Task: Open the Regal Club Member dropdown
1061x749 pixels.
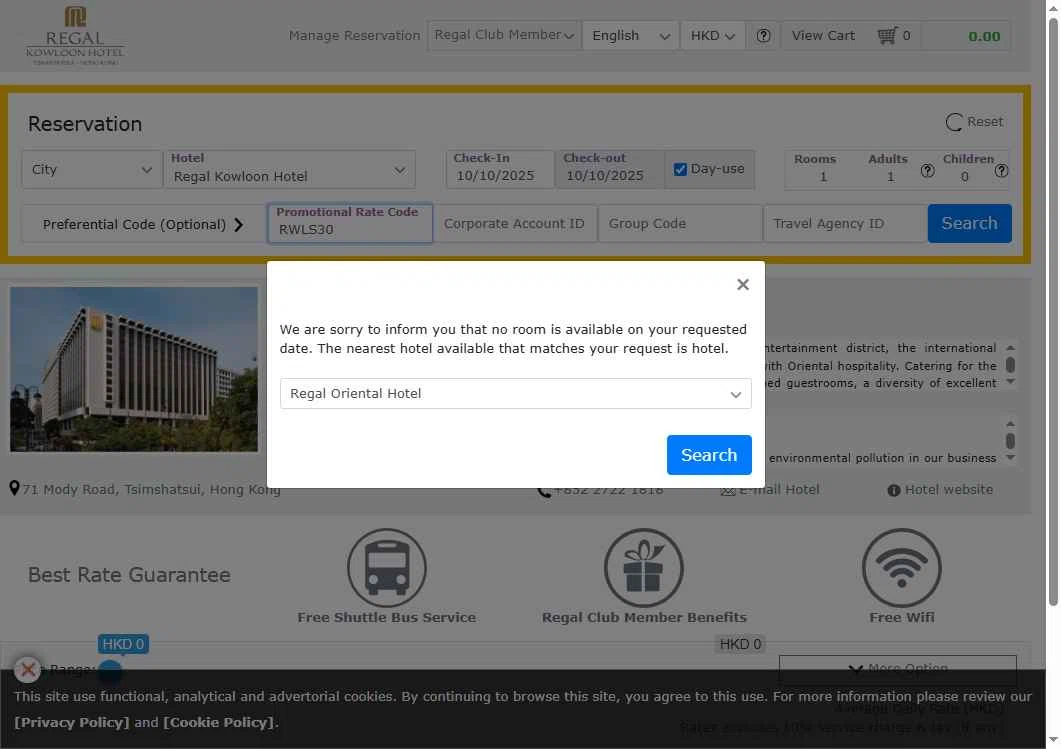Action: coord(504,35)
